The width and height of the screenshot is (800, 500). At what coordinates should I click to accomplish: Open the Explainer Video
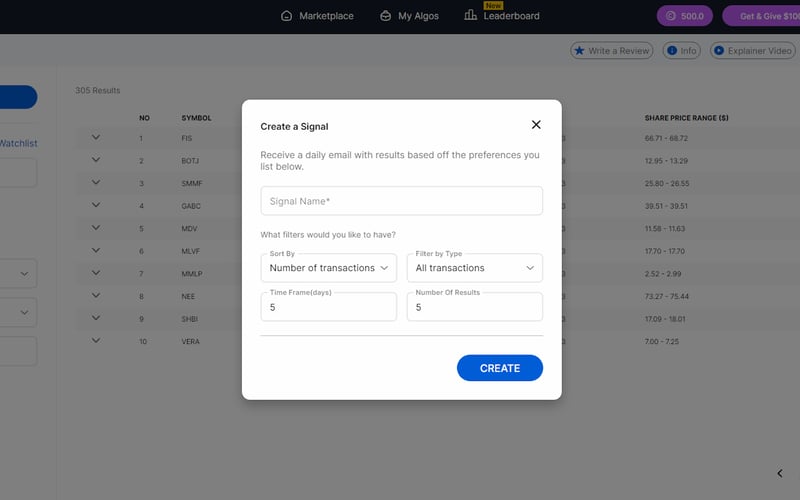pyautogui.click(x=753, y=51)
